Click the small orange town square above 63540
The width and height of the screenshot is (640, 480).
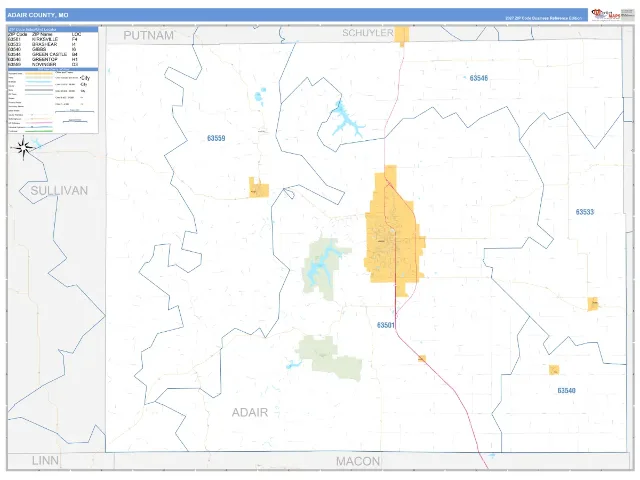(554, 370)
